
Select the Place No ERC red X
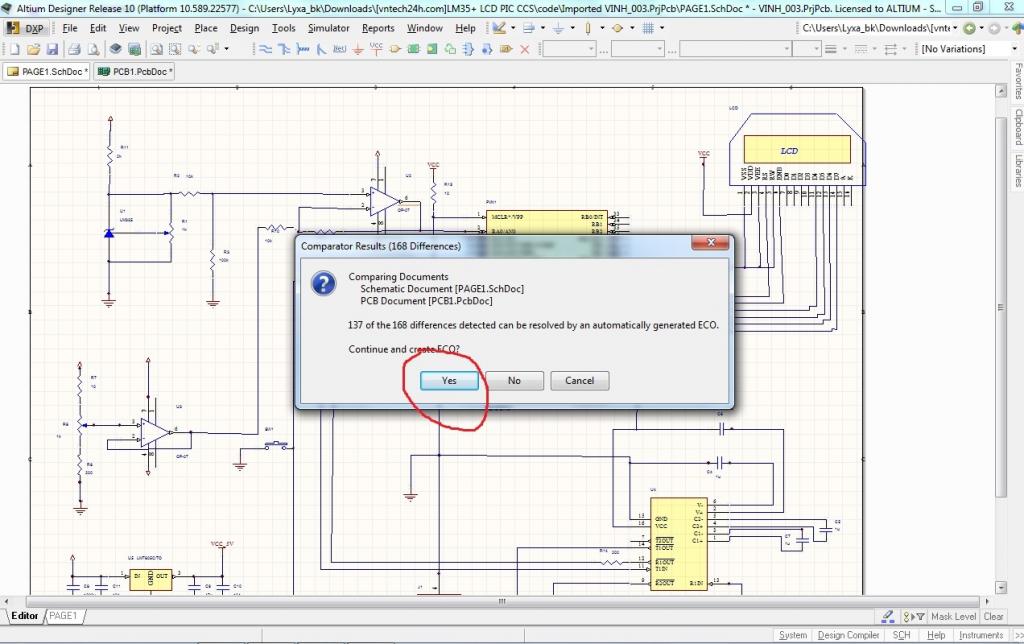pos(524,49)
